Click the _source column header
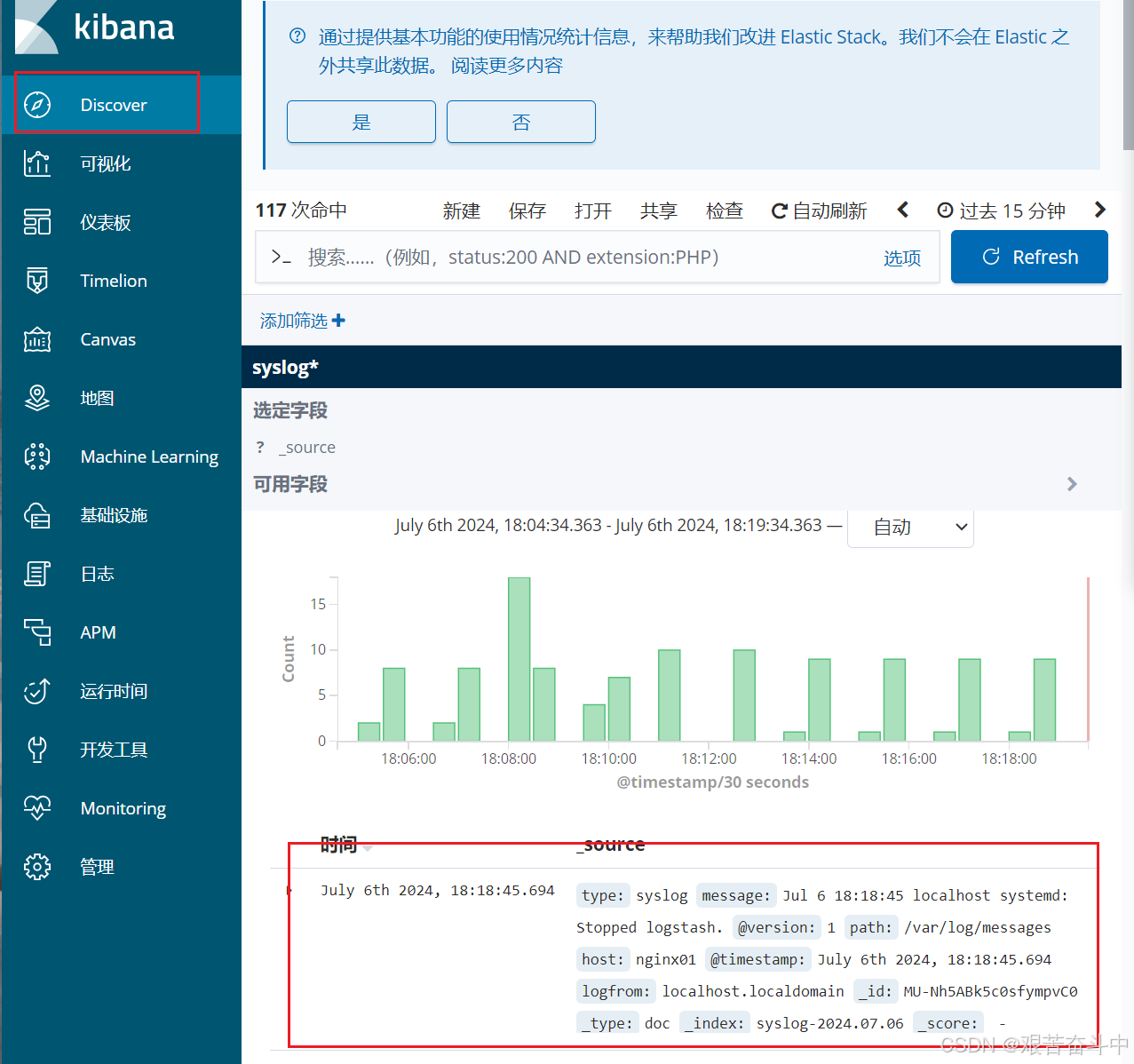The height and width of the screenshot is (1064, 1134). (x=611, y=845)
